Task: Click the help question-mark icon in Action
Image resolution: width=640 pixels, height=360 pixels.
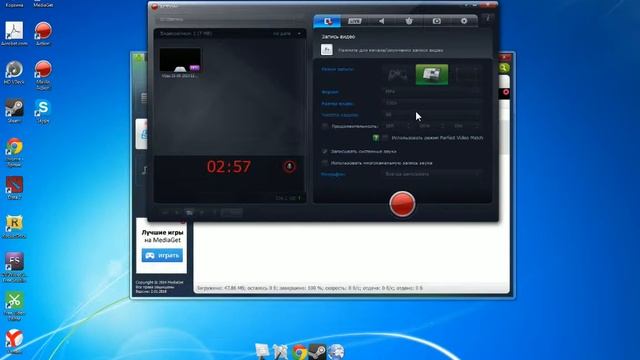Action: coord(488,19)
